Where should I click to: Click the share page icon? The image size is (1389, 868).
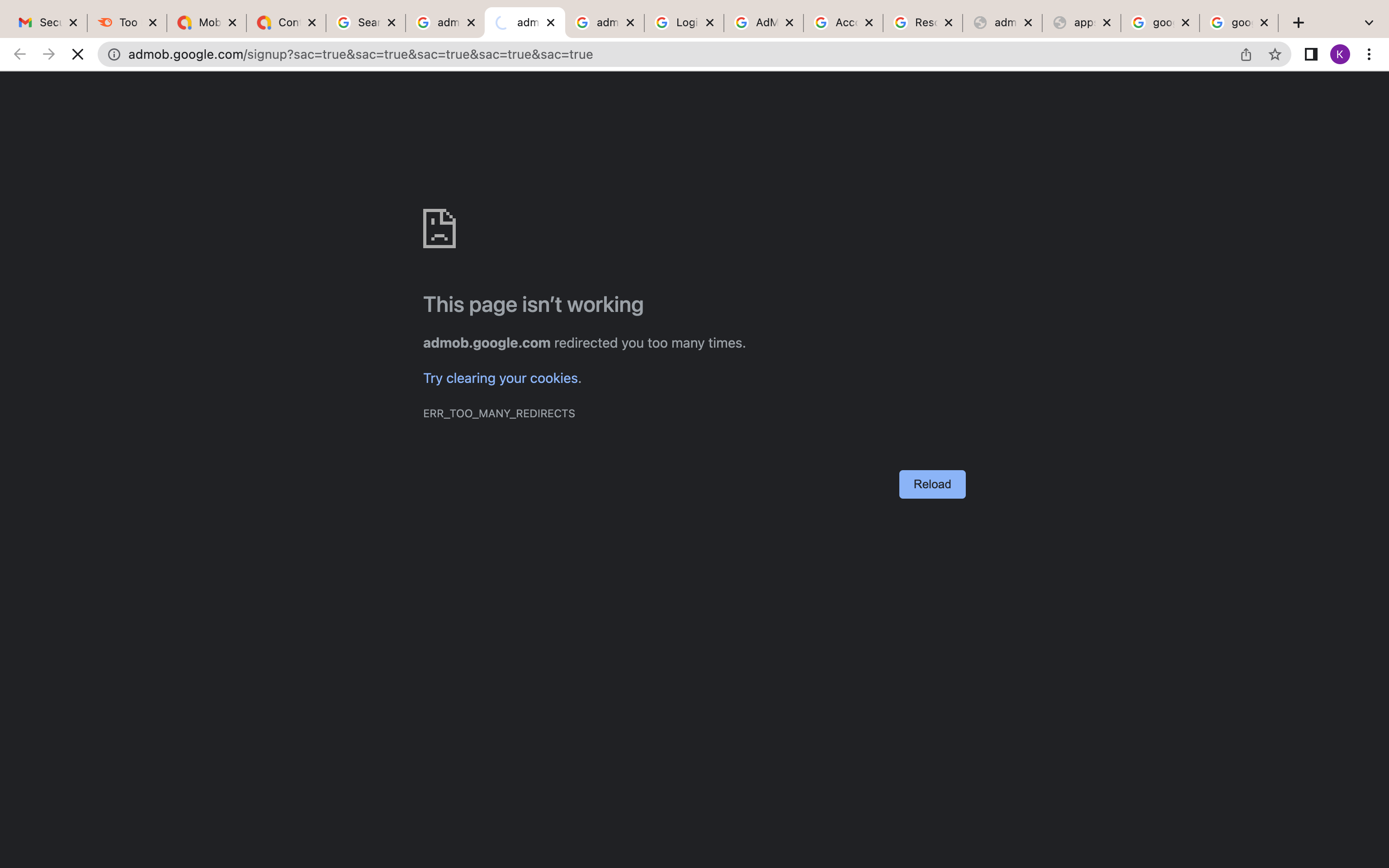[1246, 55]
